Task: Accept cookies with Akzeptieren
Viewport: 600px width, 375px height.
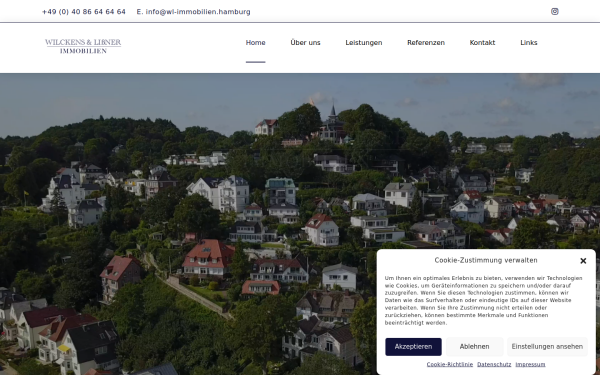Action: pyautogui.click(x=413, y=347)
